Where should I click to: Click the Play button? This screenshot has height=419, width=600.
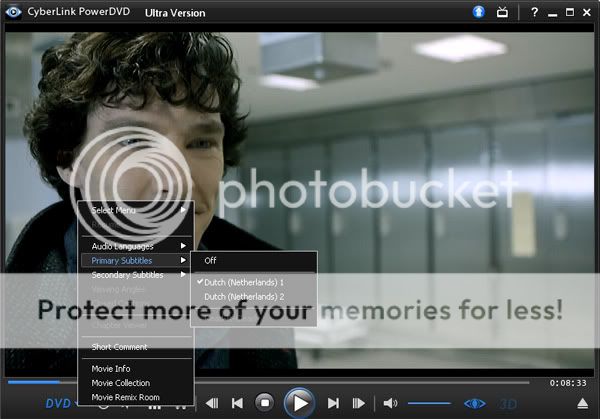point(300,403)
